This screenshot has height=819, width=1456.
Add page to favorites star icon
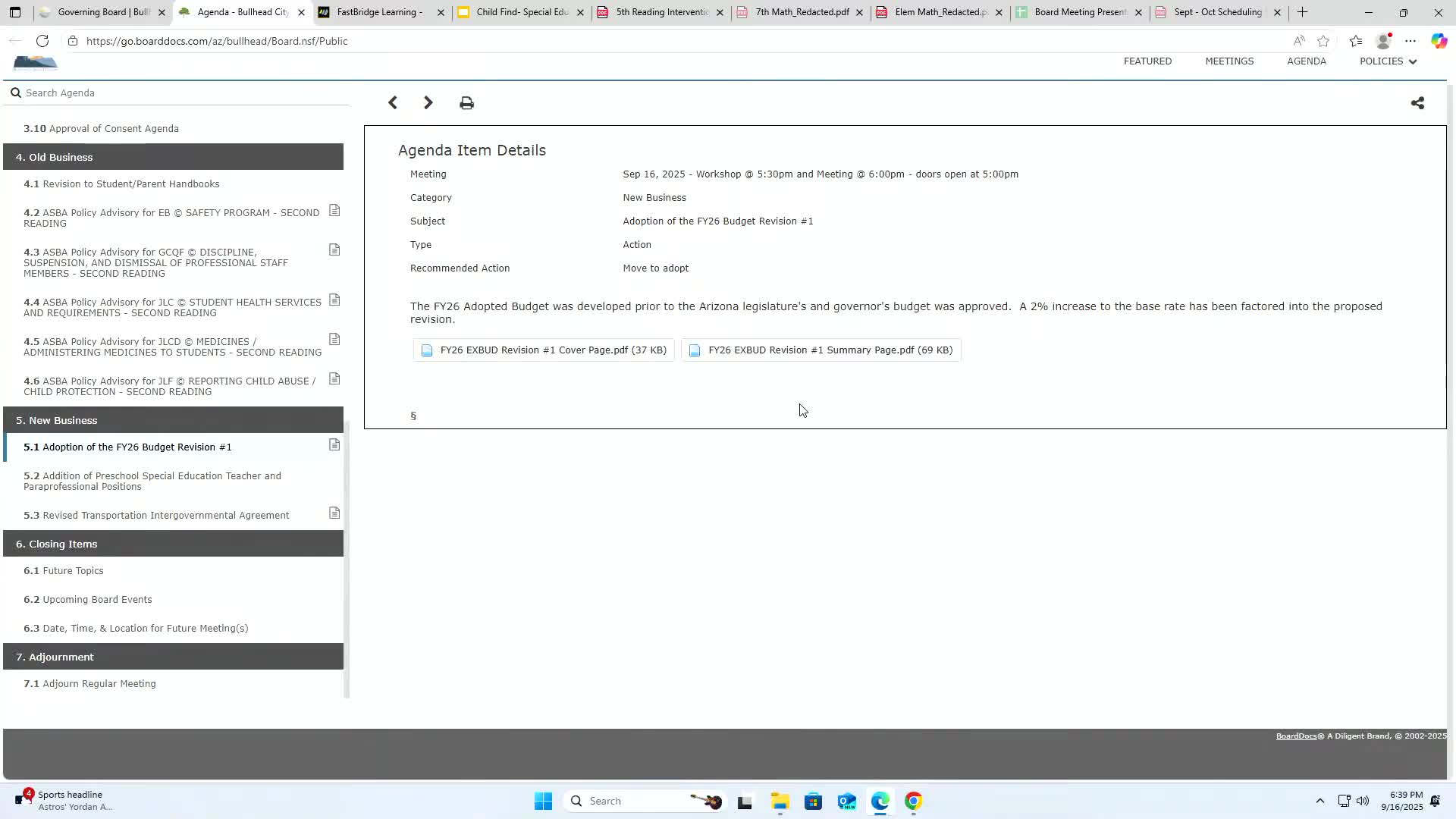pos(1323,41)
